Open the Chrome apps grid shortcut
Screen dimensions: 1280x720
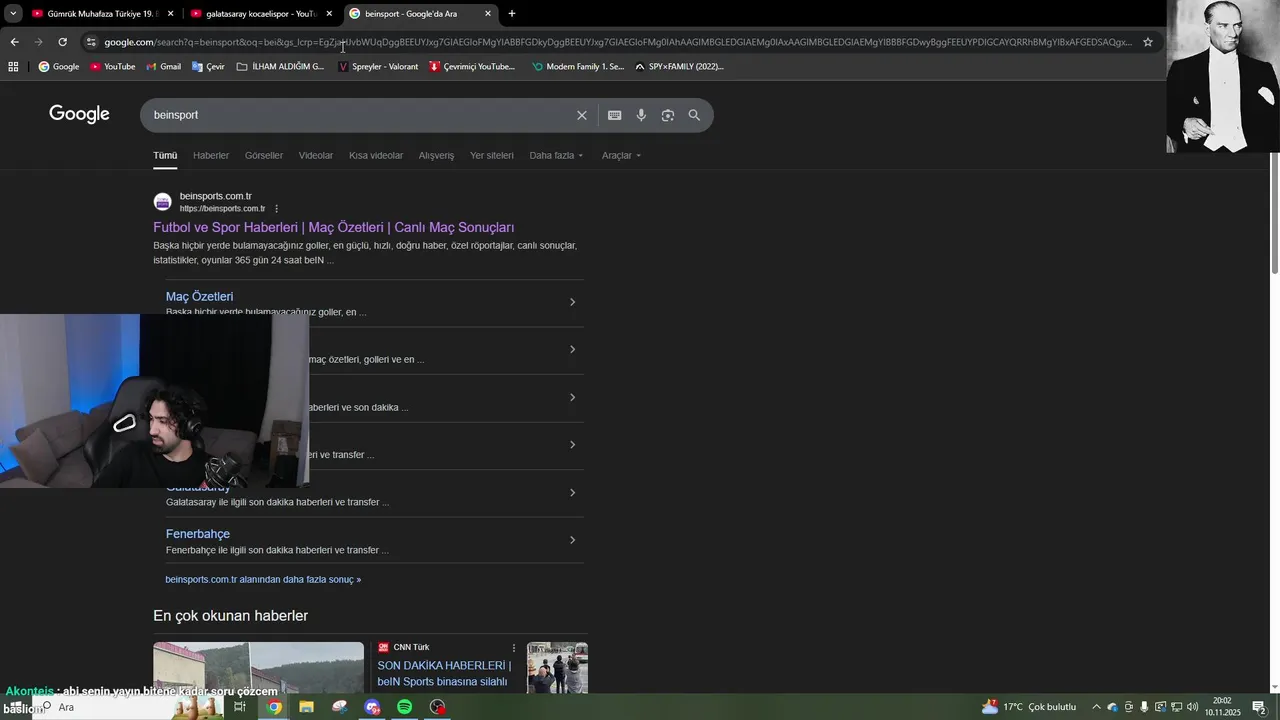(13, 67)
